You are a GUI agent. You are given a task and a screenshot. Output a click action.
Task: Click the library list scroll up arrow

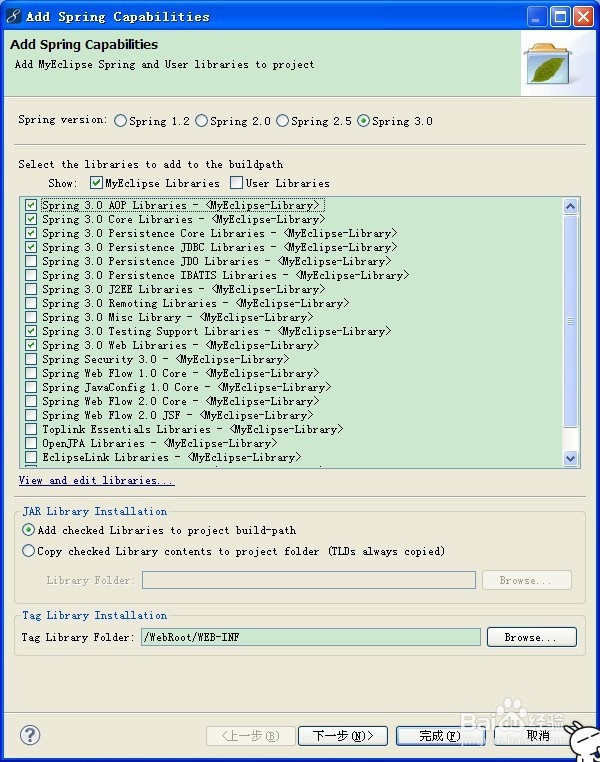[x=570, y=206]
